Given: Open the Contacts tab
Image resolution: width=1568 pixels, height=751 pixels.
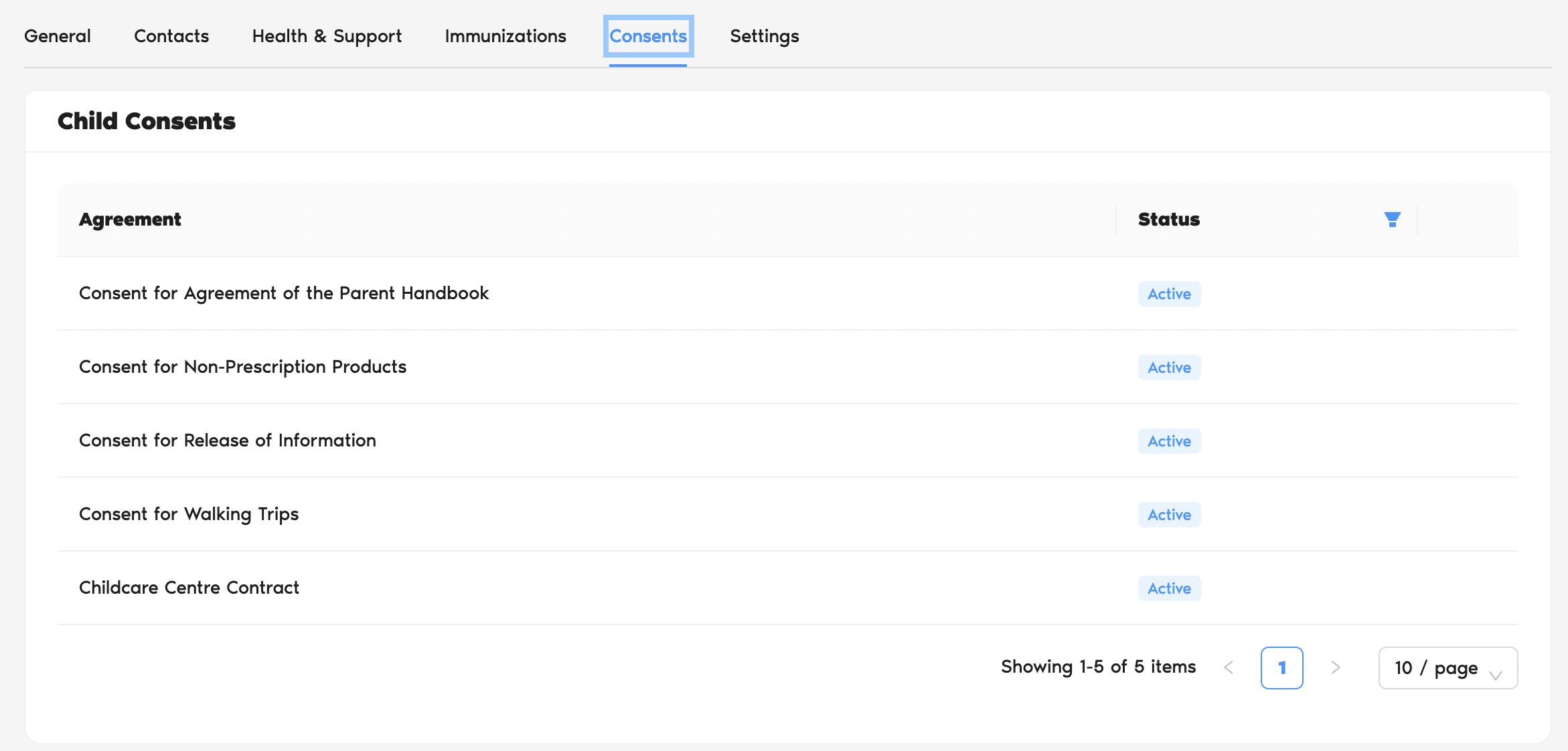Looking at the screenshot, I should point(171,36).
